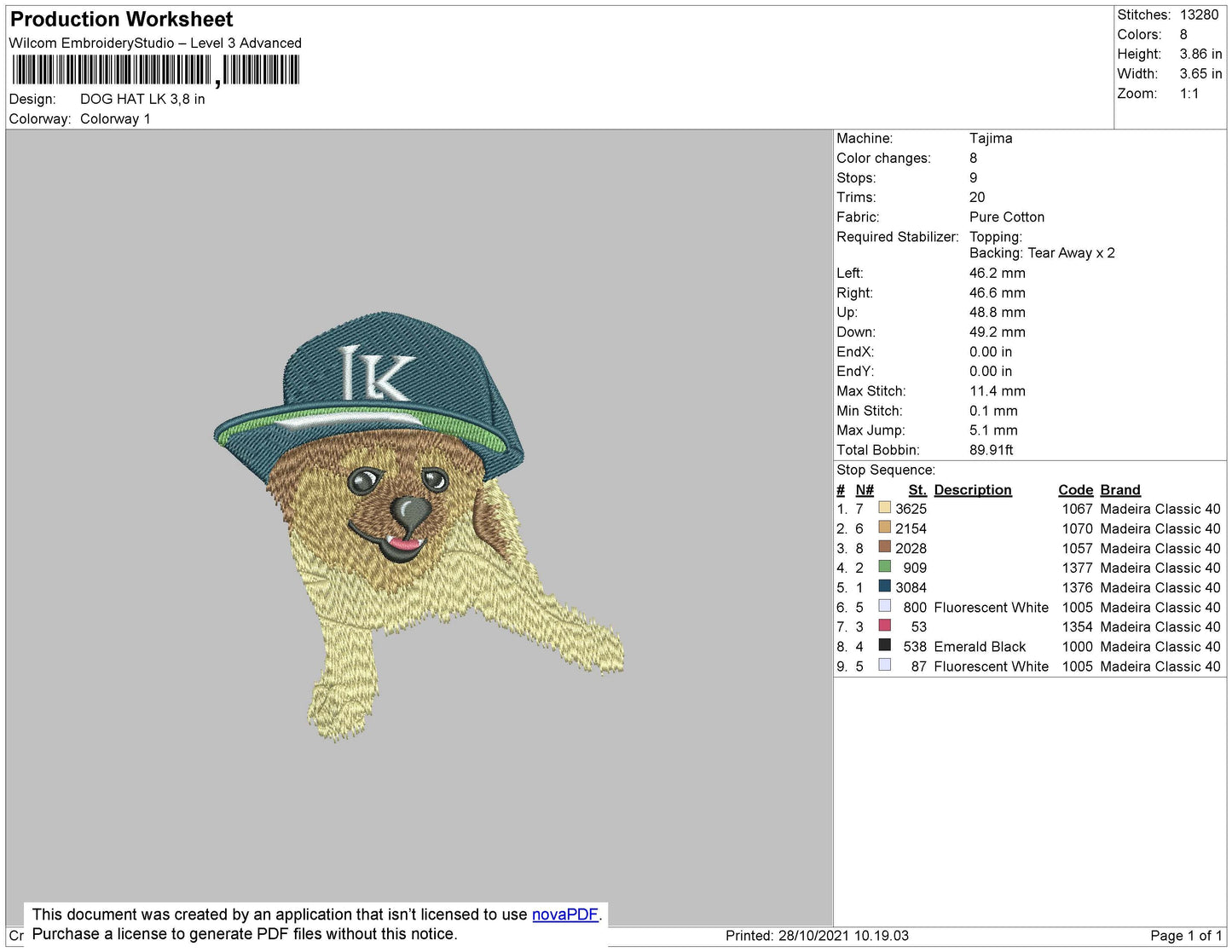Screen dimensions: 1232x952
Task: Click the design name 'DOG HAT LK 3,8 in'
Action: click(142, 99)
